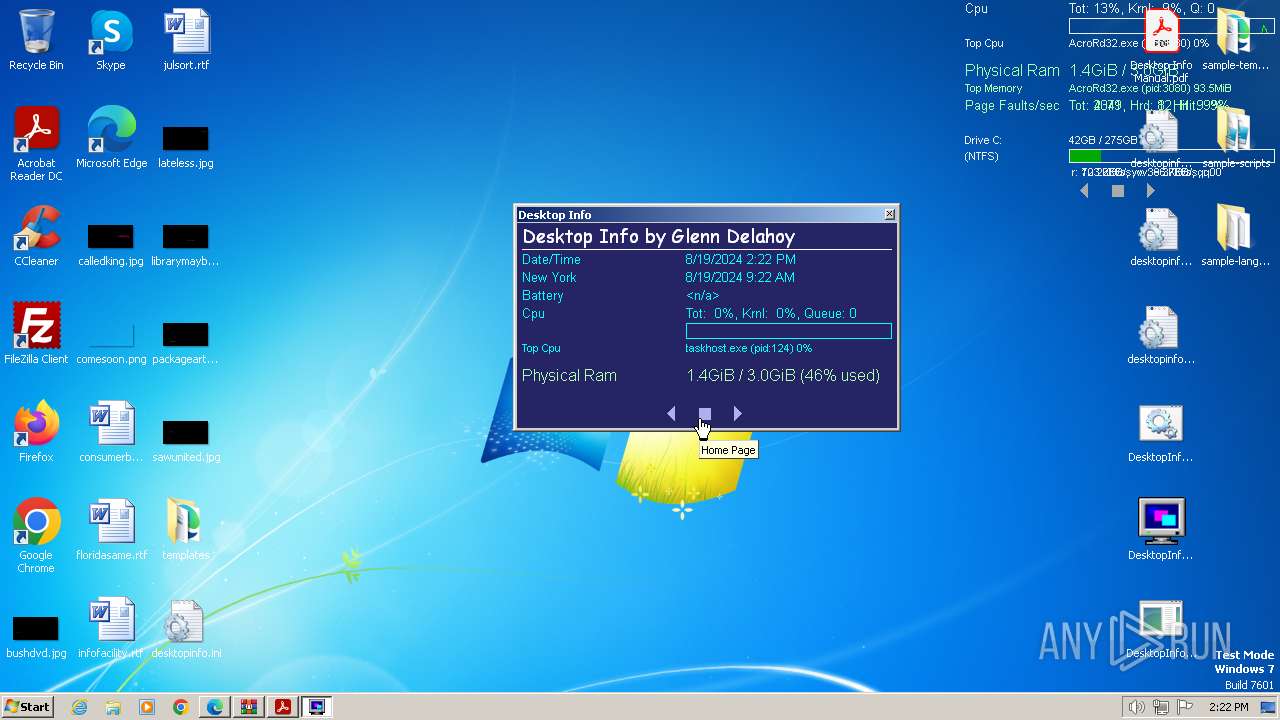This screenshot has height=720, width=1280.
Task: Close the Desktop Info window
Action: [x=890, y=214]
